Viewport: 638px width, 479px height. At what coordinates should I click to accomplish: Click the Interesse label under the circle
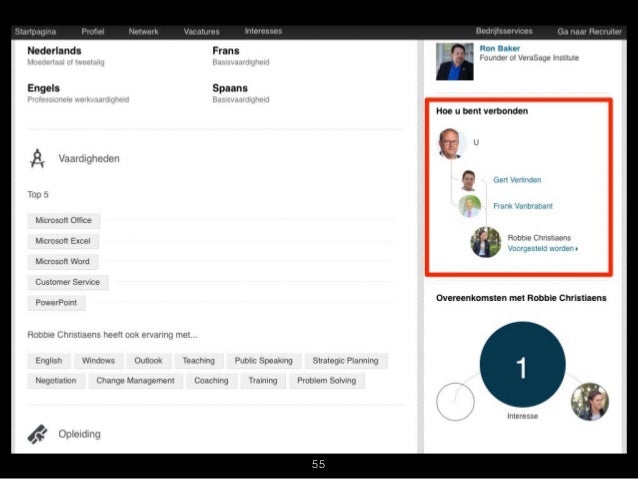click(522, 416)
